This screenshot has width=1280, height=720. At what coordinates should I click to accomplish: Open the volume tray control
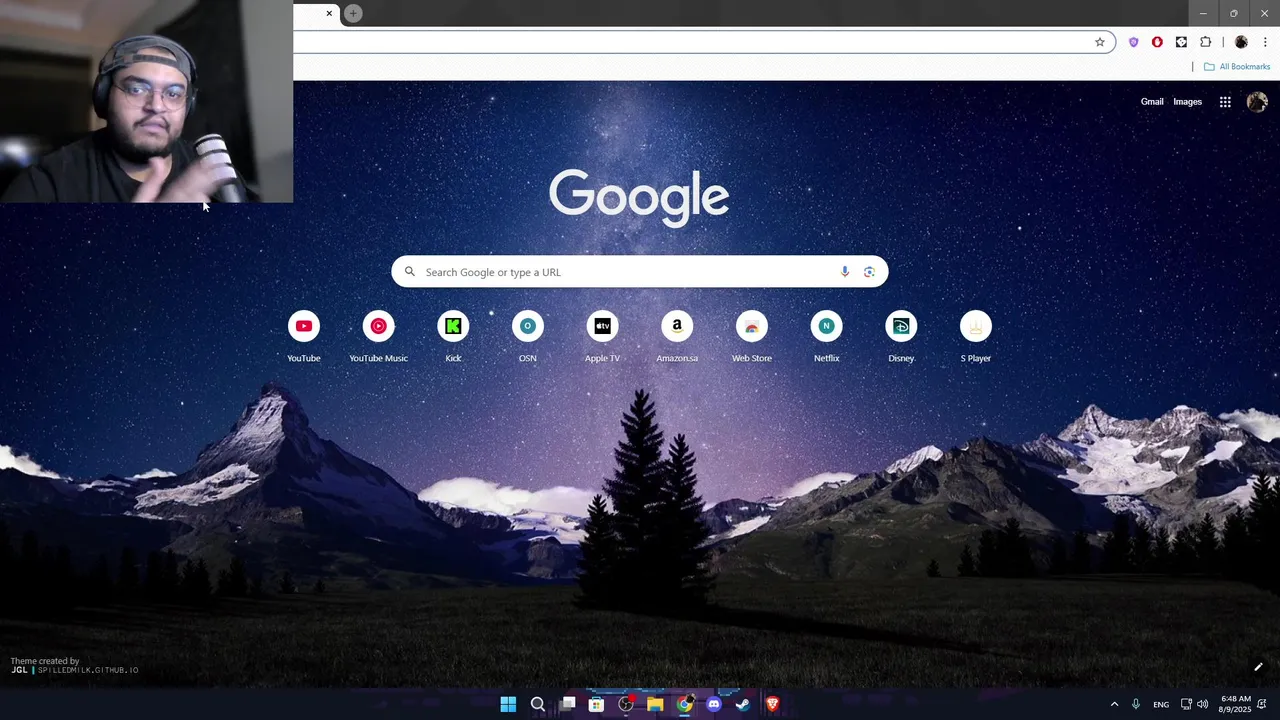click(x=1202, y=704)
